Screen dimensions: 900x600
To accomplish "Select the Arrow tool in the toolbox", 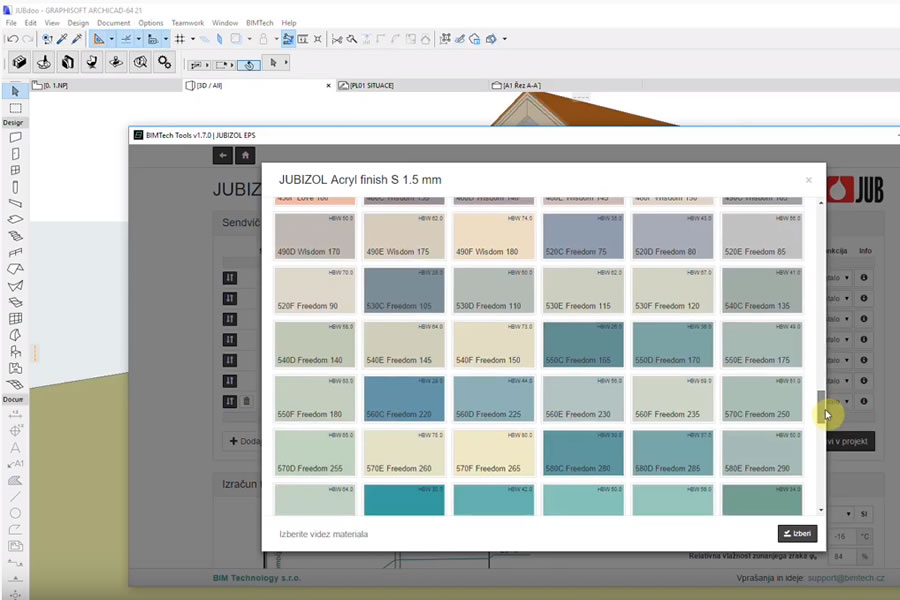I will click(15, 91).
